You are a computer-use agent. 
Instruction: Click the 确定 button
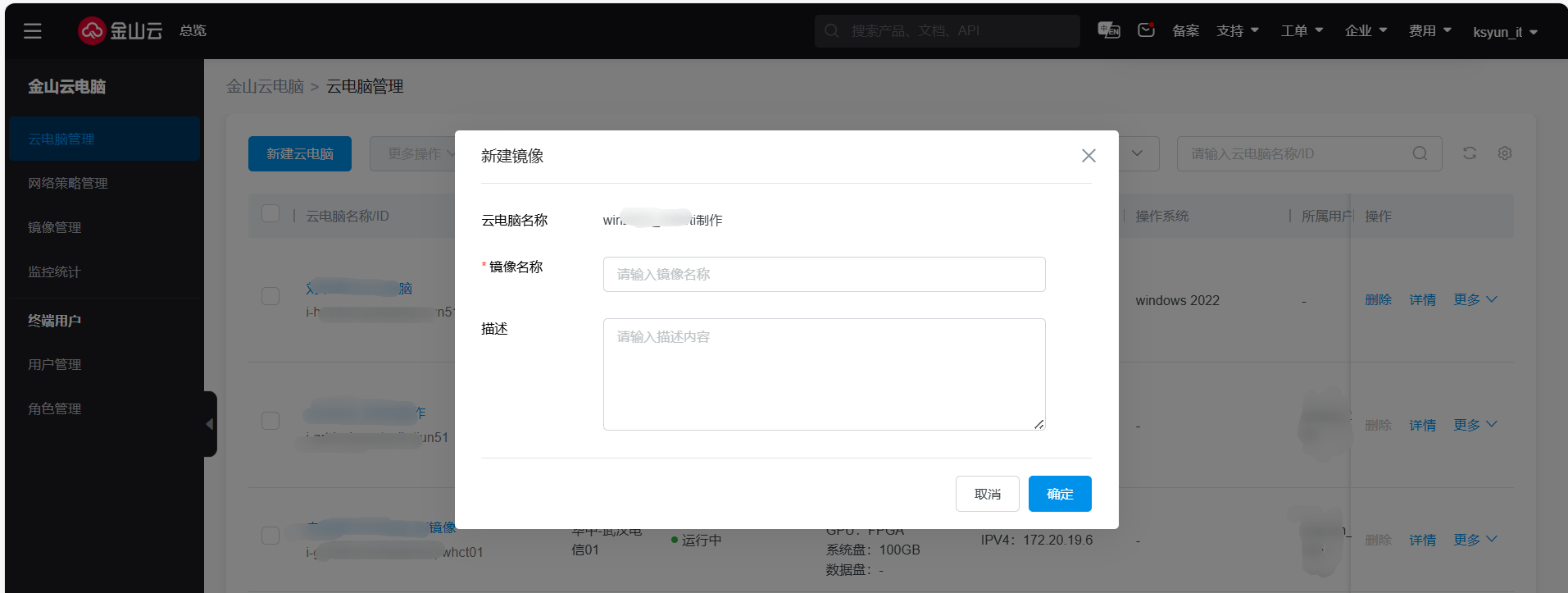[1059, 494]
